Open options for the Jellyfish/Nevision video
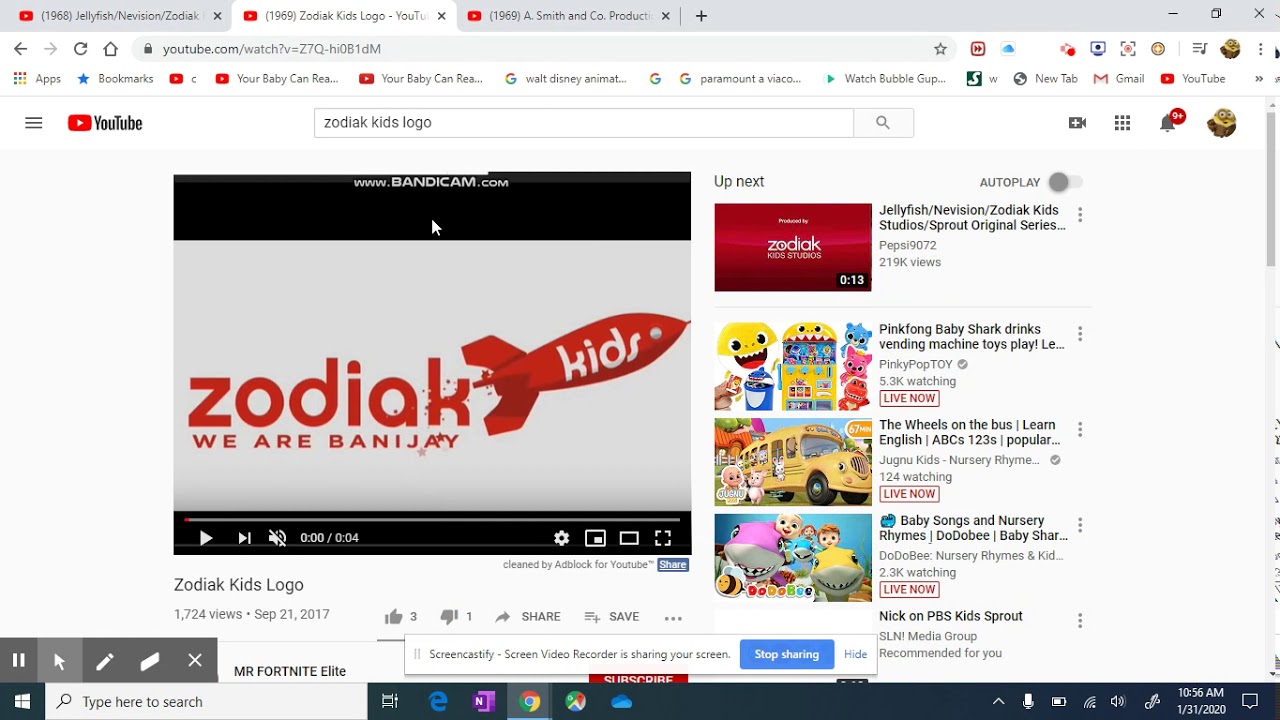The image size is (1280, 720). pyautogui.click(x=1080, y=215)
